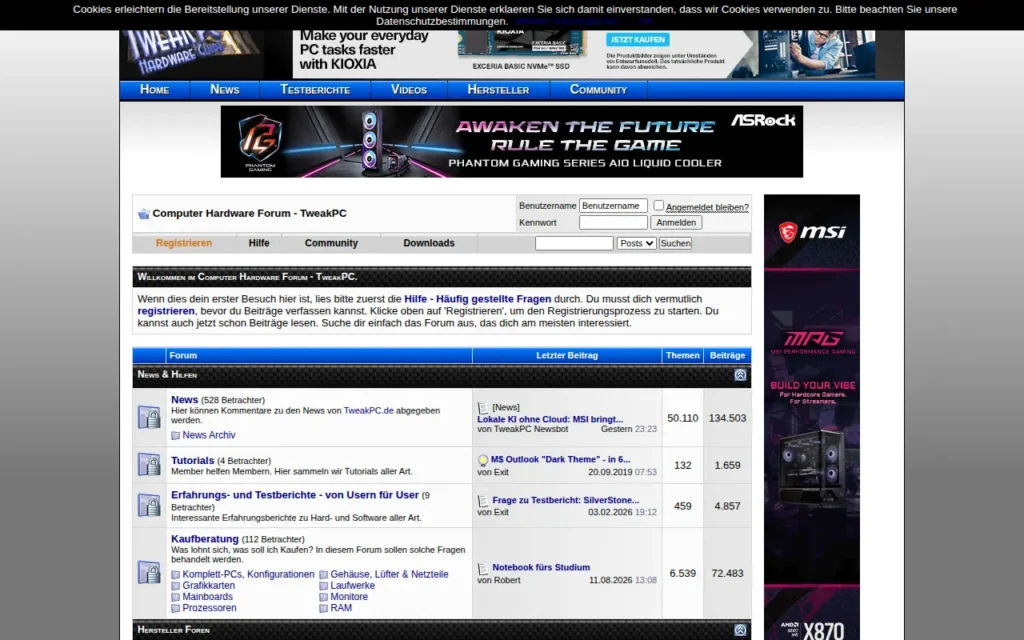Image resolution: width=1024 pixels, height=640 pixels.
Task: Click Registrieren in forum menu bar
Action: [x=184, y=243]
